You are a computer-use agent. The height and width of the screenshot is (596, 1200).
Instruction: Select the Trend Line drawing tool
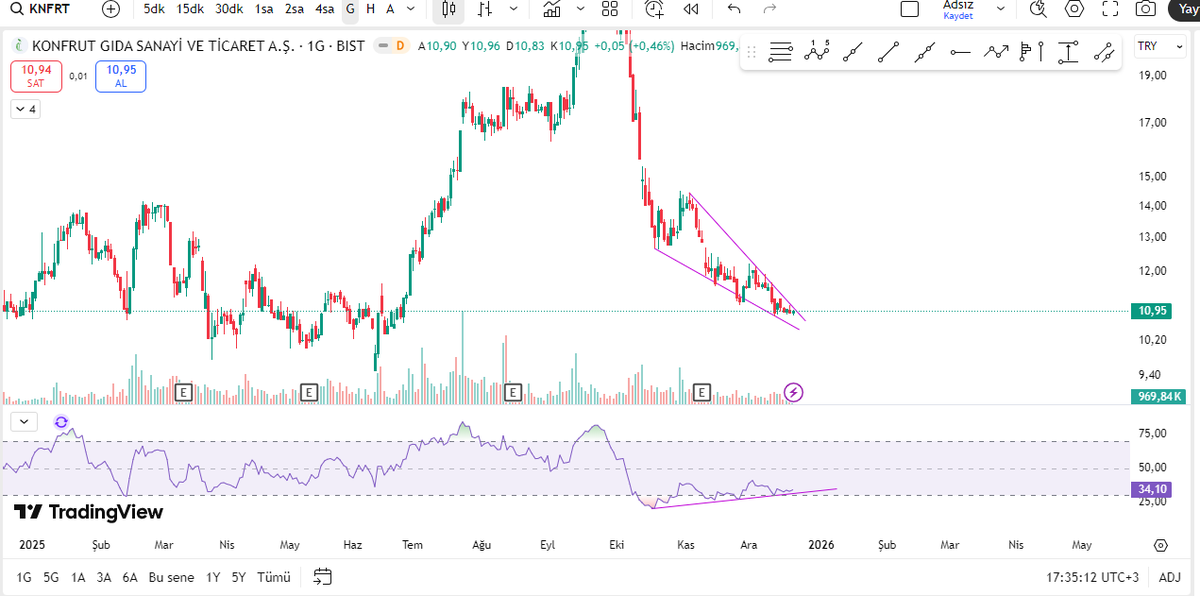(x=888, y=52)
